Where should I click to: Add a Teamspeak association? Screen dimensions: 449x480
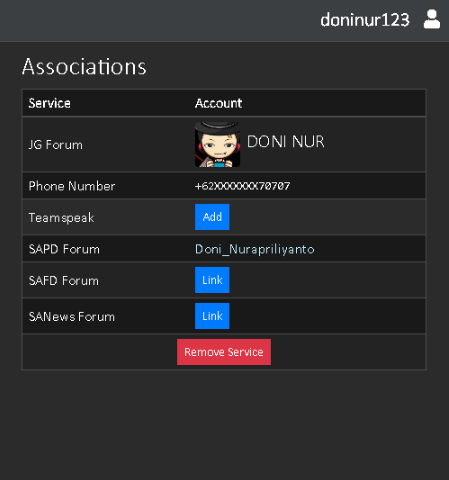point(212,217)
